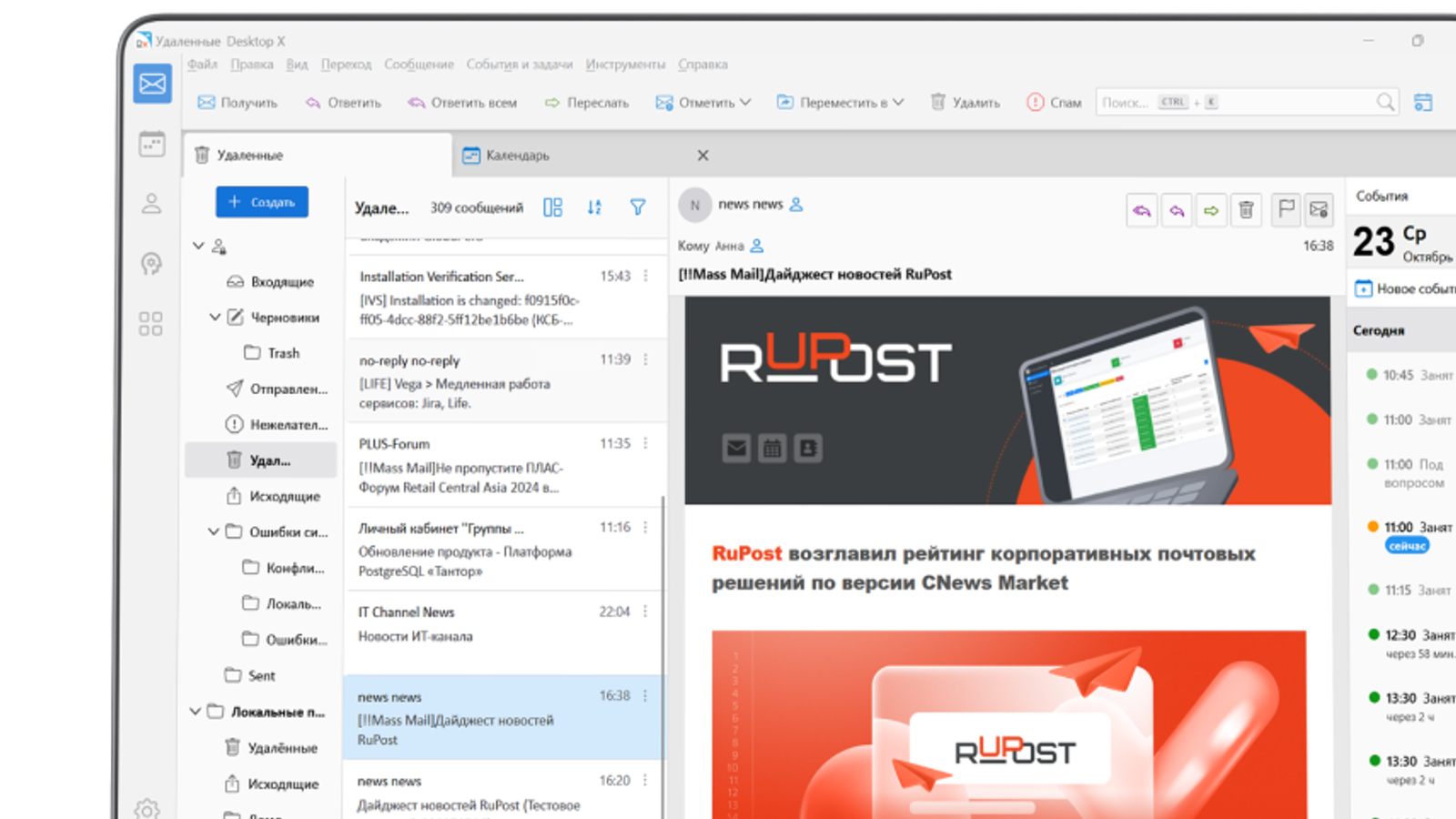Click the Получить toolbar button
The image size is (1456, 819).
(238, 103)
